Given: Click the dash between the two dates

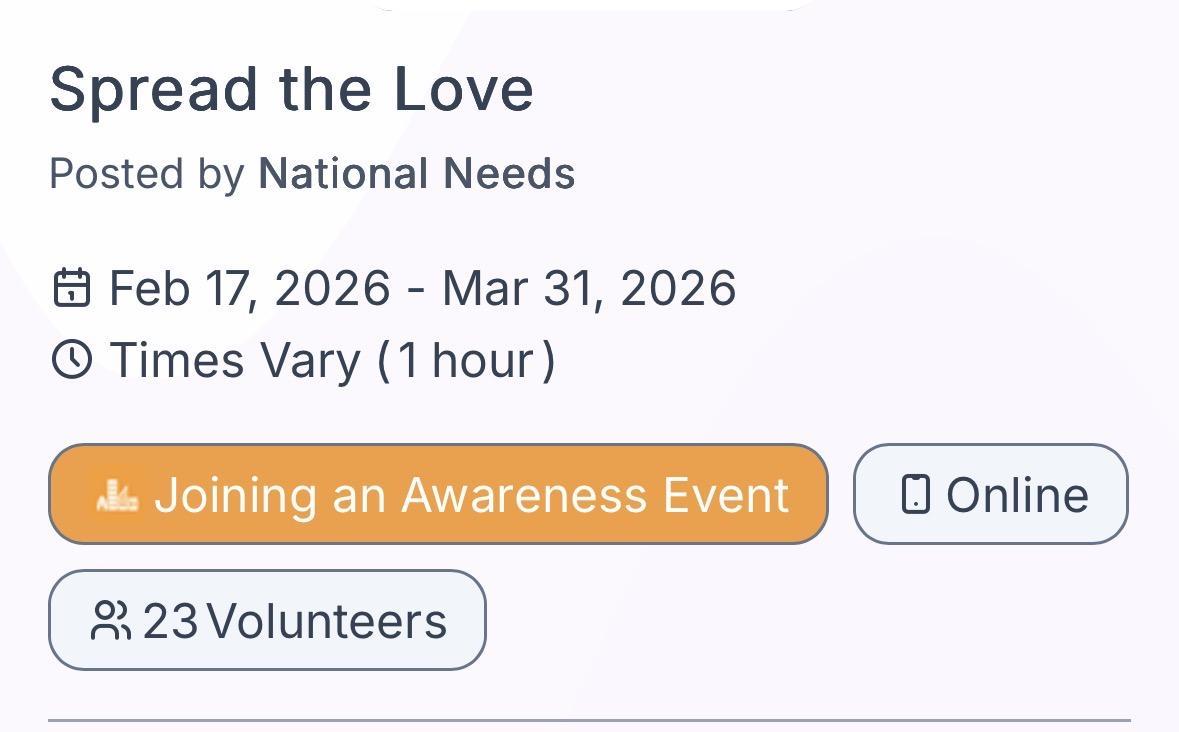Looking at the screenshot, I should (x=416, y=288).
